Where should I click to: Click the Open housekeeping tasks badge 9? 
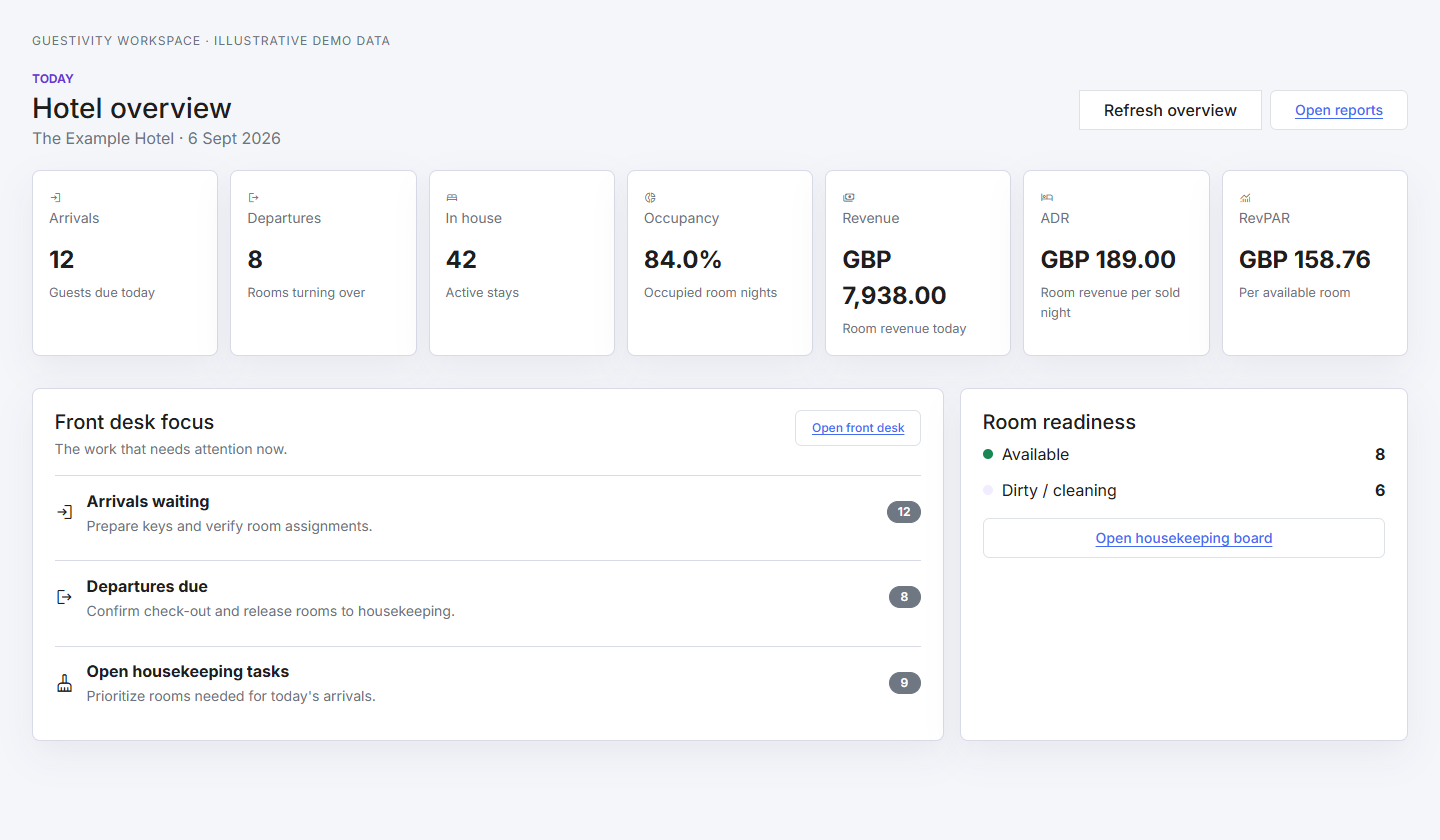coord(905,683)
